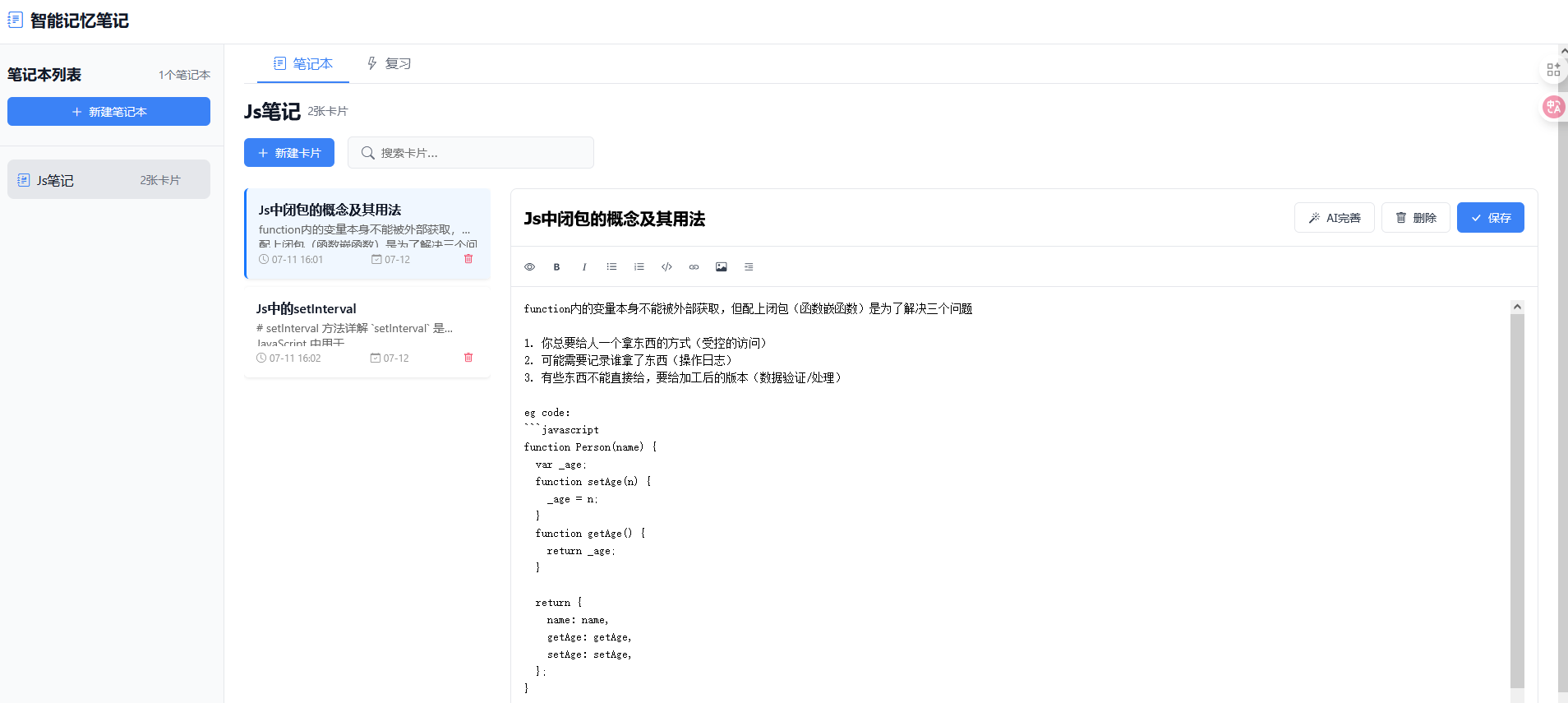Viewport: 1568px width, 703px height.
Task: Click the '```javascript' line in editor
Action: coord(561,430)
